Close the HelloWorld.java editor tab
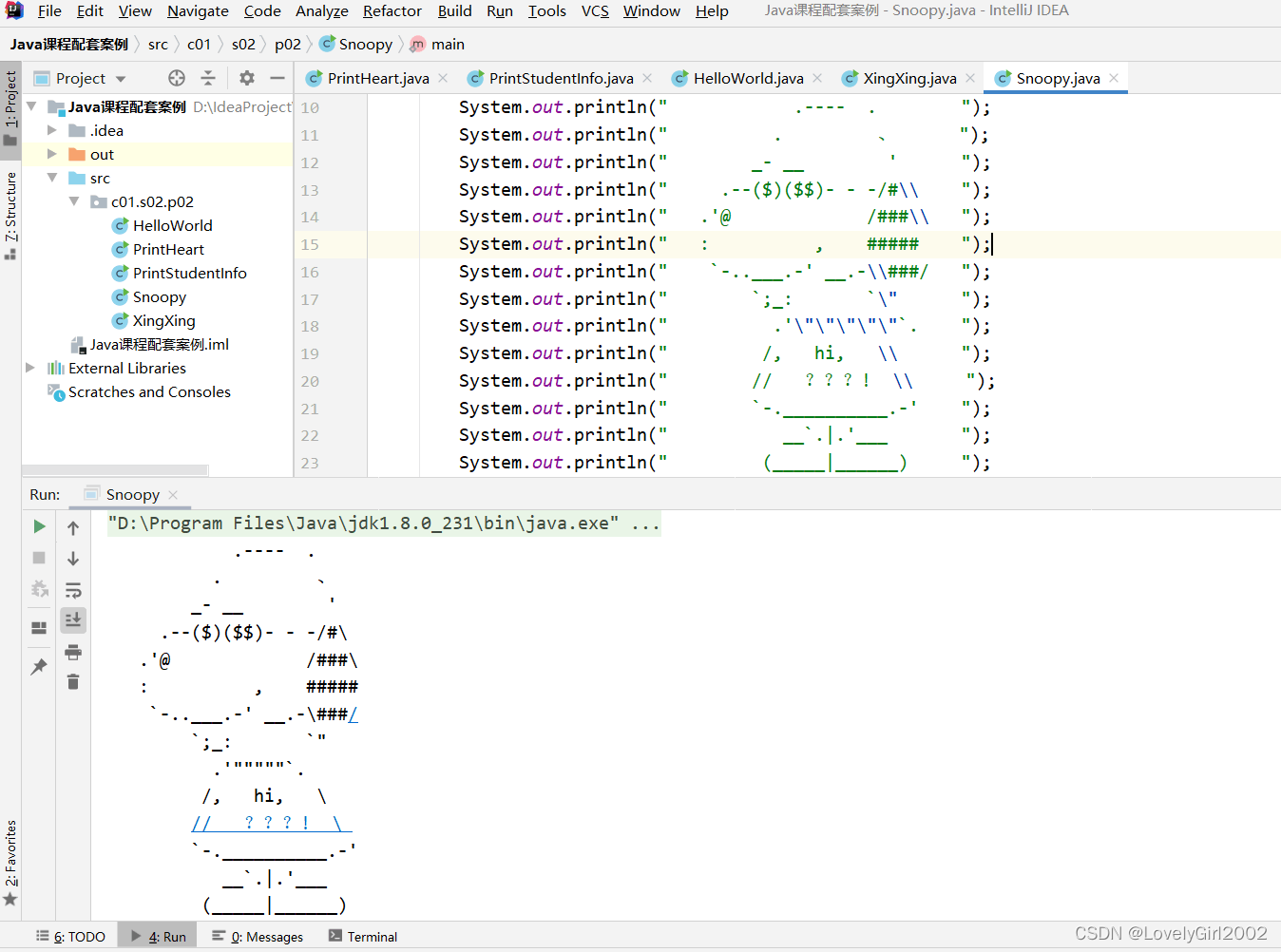 817,78
